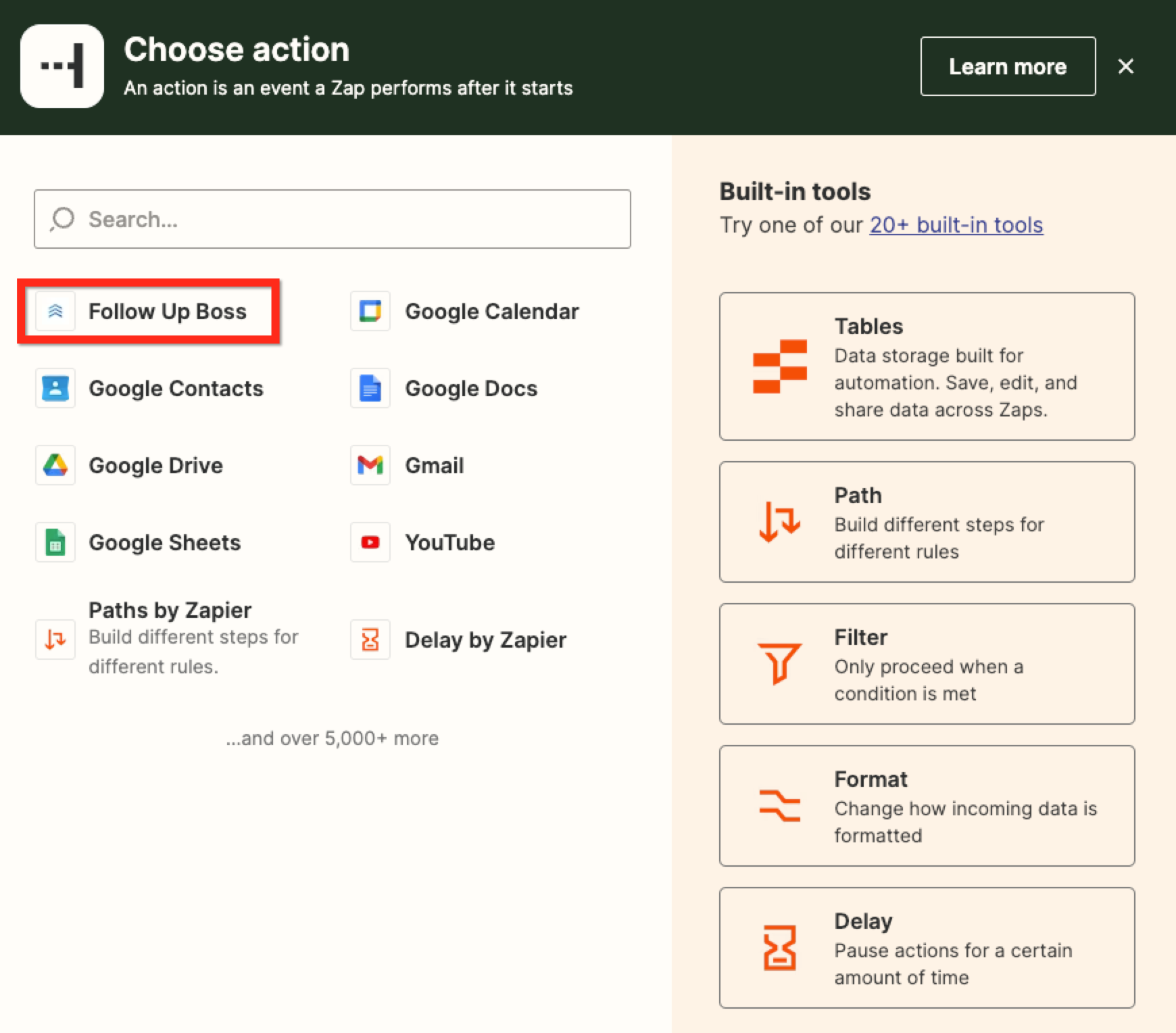Click the Tables icon in Built-in tools
This screenshot has height=1033, width=1176.
tap(779, 366)
